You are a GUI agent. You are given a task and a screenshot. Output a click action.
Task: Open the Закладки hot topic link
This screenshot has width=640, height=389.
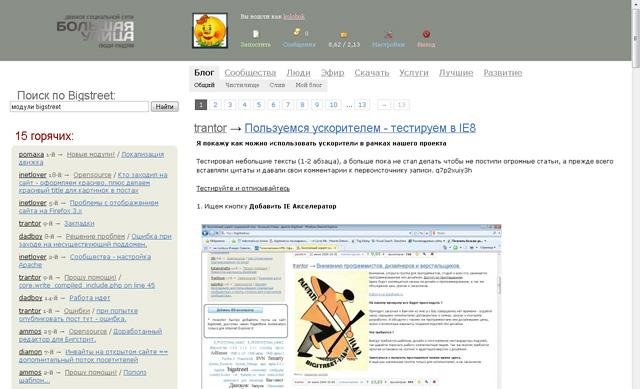pyautogui.click(x=79, y=224)
